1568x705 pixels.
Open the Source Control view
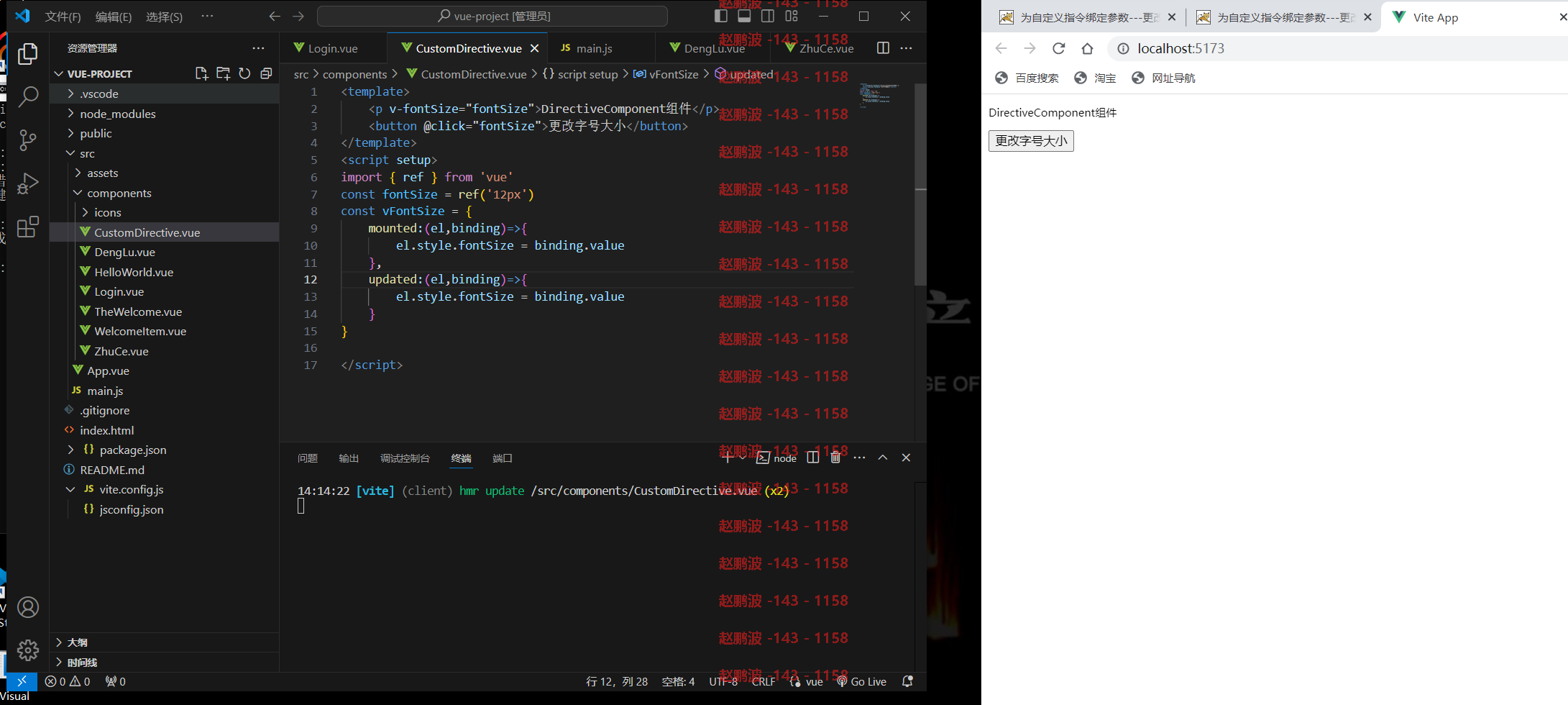click(x=27, y=140)
